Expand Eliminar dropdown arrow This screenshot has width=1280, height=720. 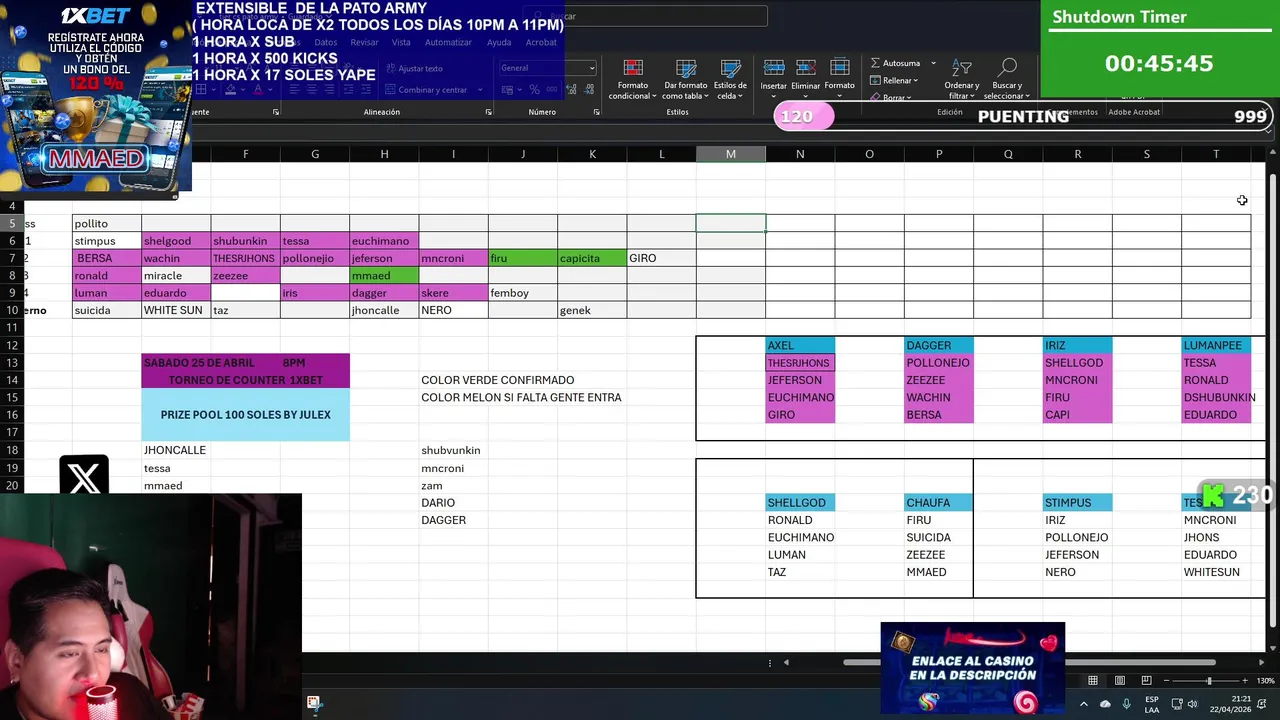coord(806,96)
